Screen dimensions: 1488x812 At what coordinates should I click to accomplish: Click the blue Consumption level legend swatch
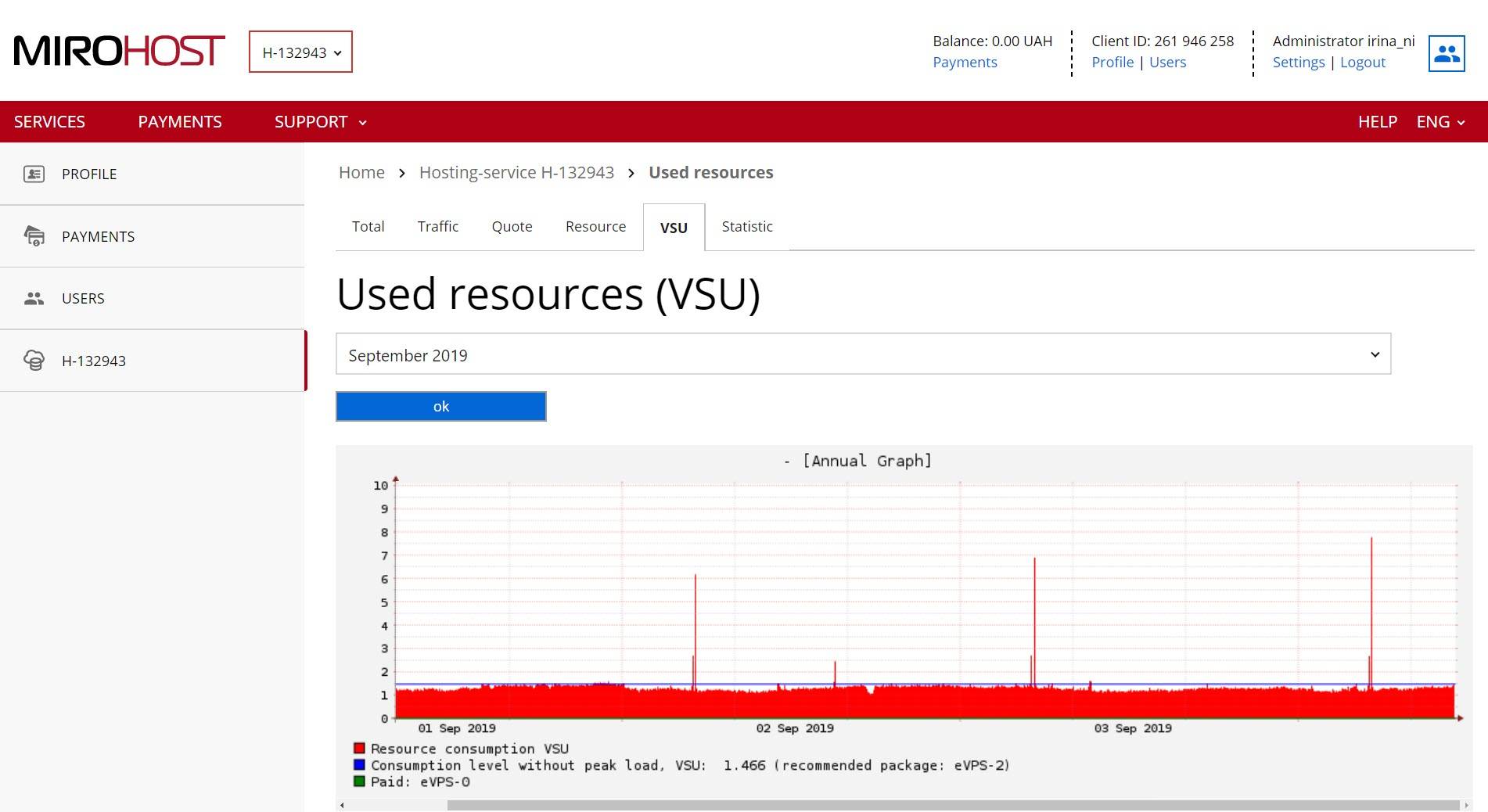tap(359, 765)
